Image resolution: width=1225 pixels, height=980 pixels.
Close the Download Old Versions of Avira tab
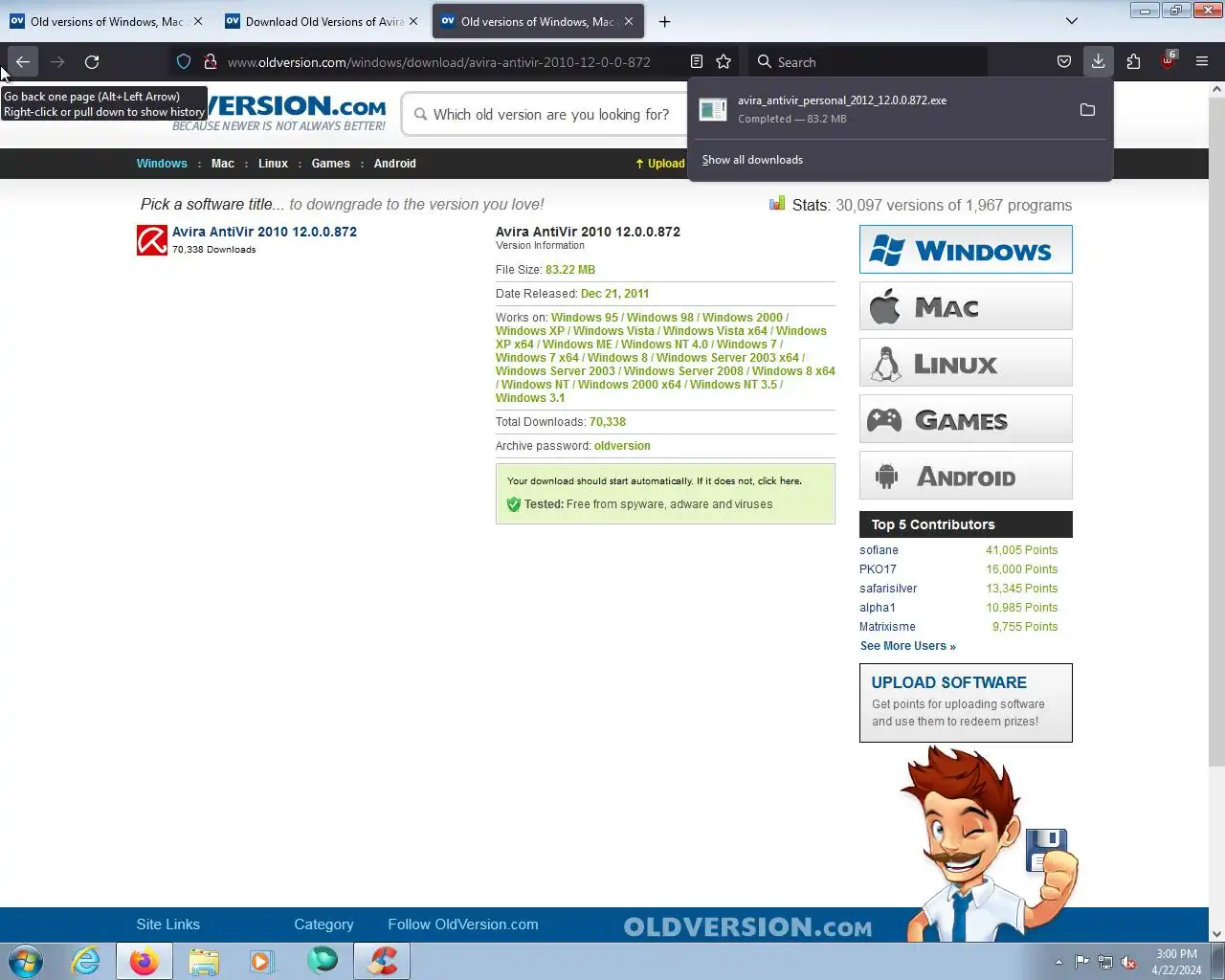pos(413,21)
